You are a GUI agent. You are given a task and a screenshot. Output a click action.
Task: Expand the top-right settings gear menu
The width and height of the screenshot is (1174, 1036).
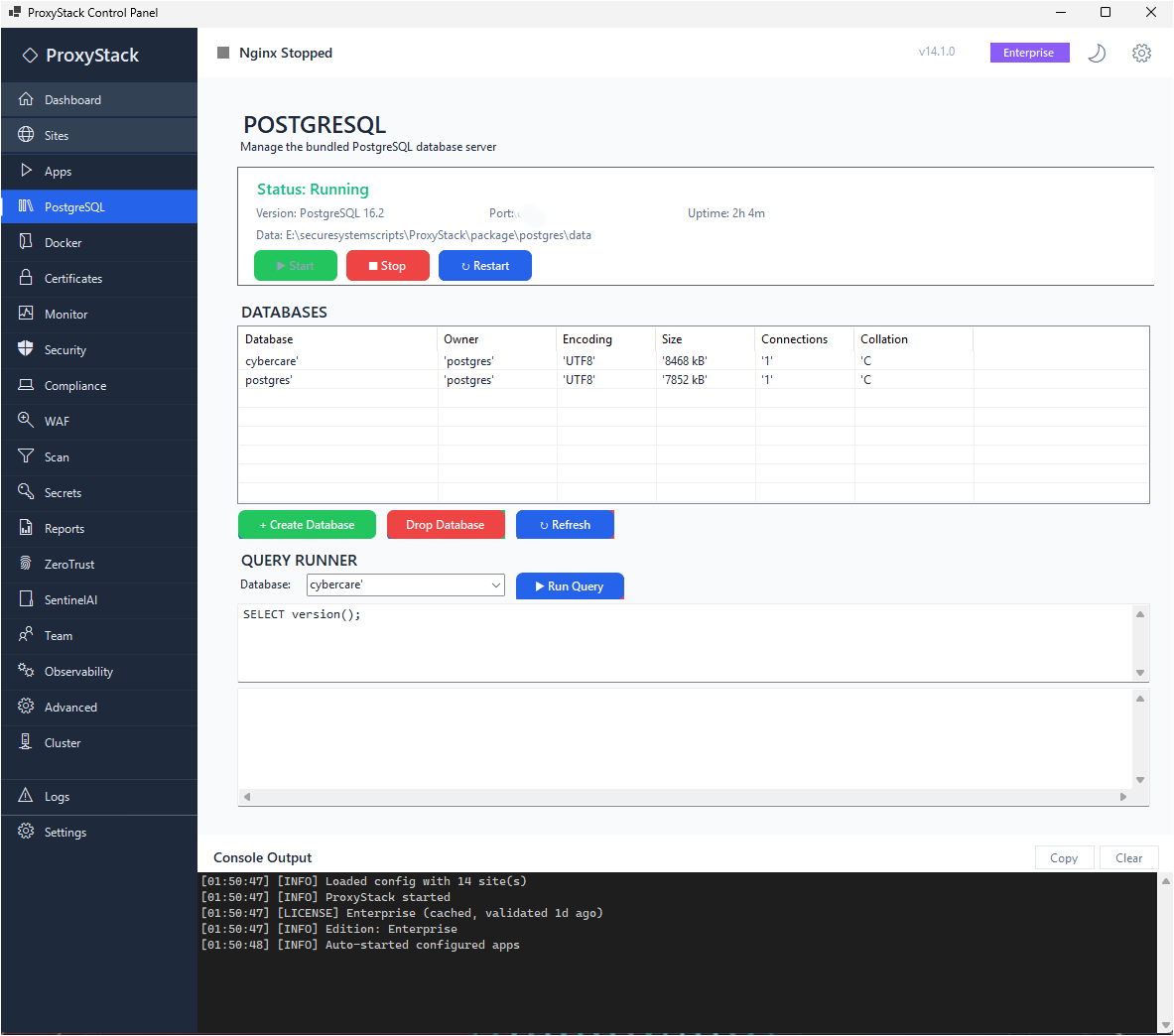coord(1141,53)
